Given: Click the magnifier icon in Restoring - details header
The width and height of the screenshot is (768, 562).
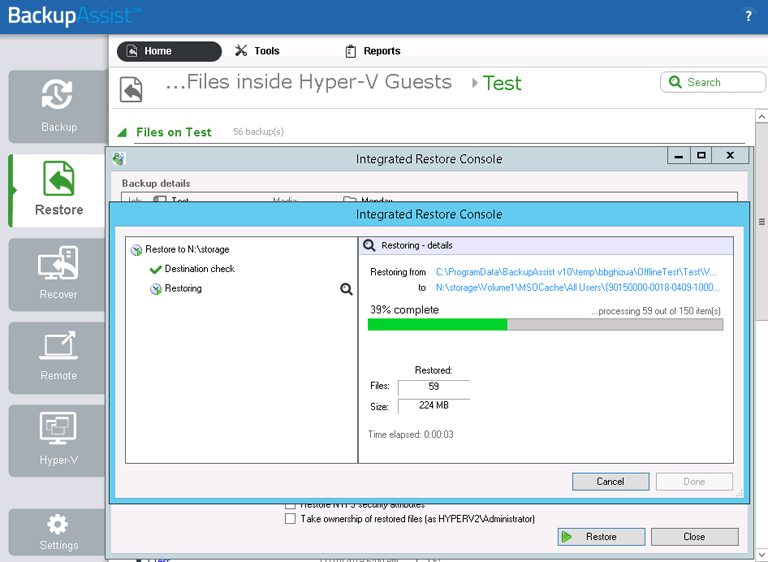Looking at the screenshot, I should 369,245.
